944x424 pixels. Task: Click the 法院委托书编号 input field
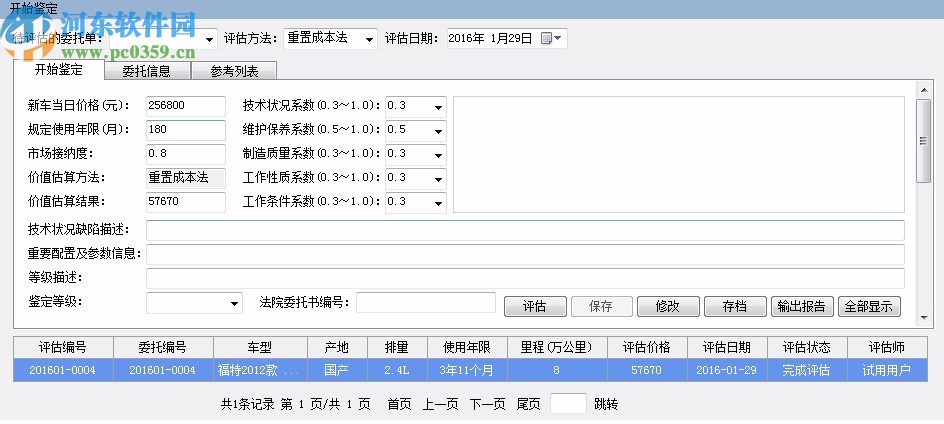pos(426,302)
